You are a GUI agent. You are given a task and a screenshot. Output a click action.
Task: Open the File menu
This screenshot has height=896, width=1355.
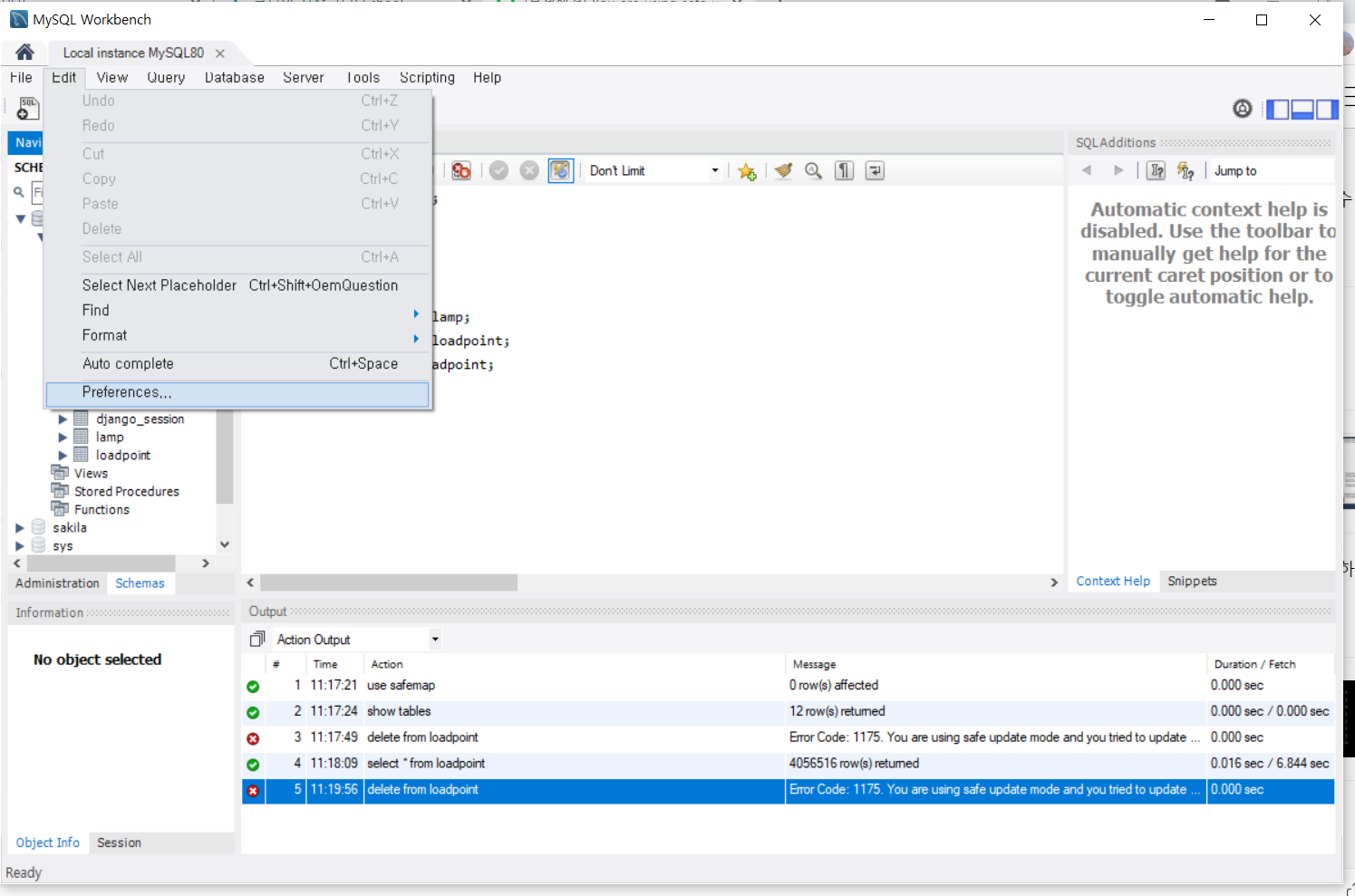coord(21,78)
